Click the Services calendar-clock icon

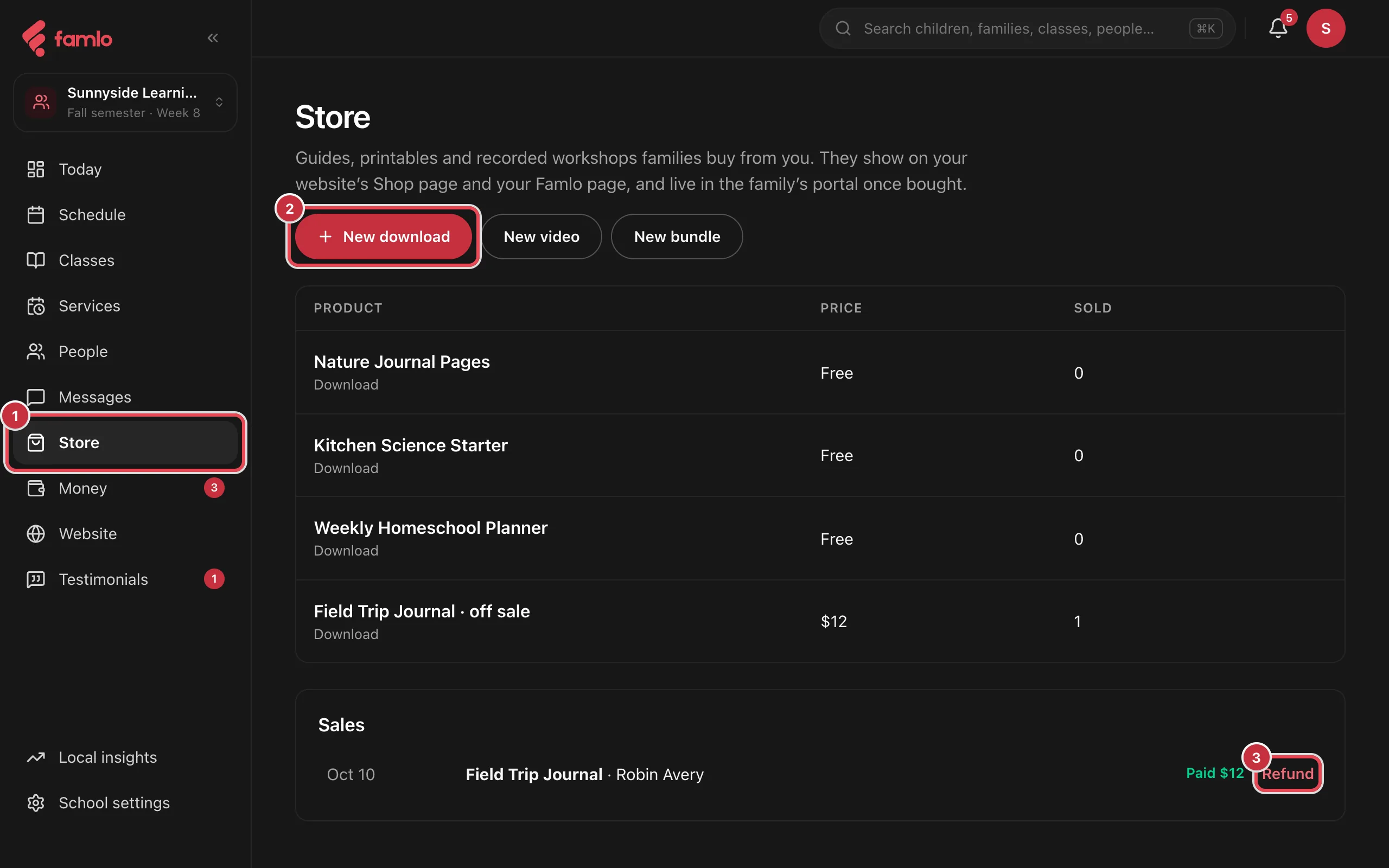[x=36, y=306]
